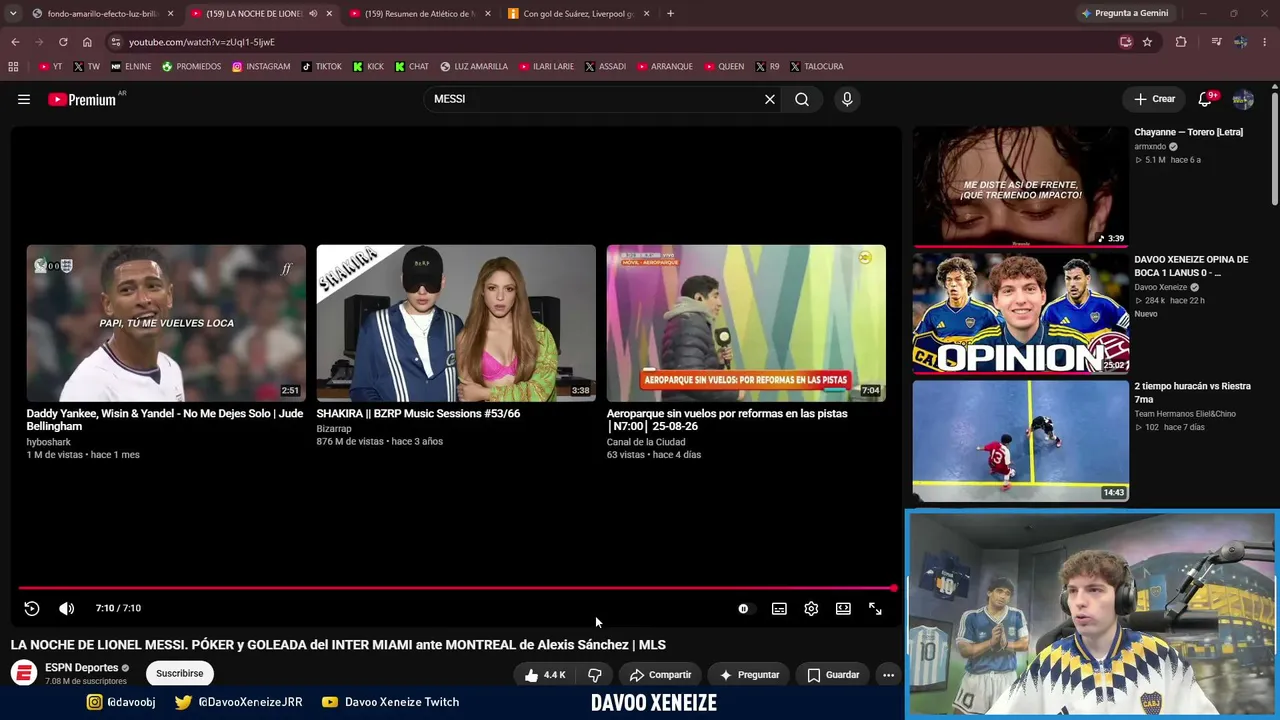Play the Daddy Yankee Bellingham end-screen video
The image size is (1280, 720).
[x=166, y=323]
